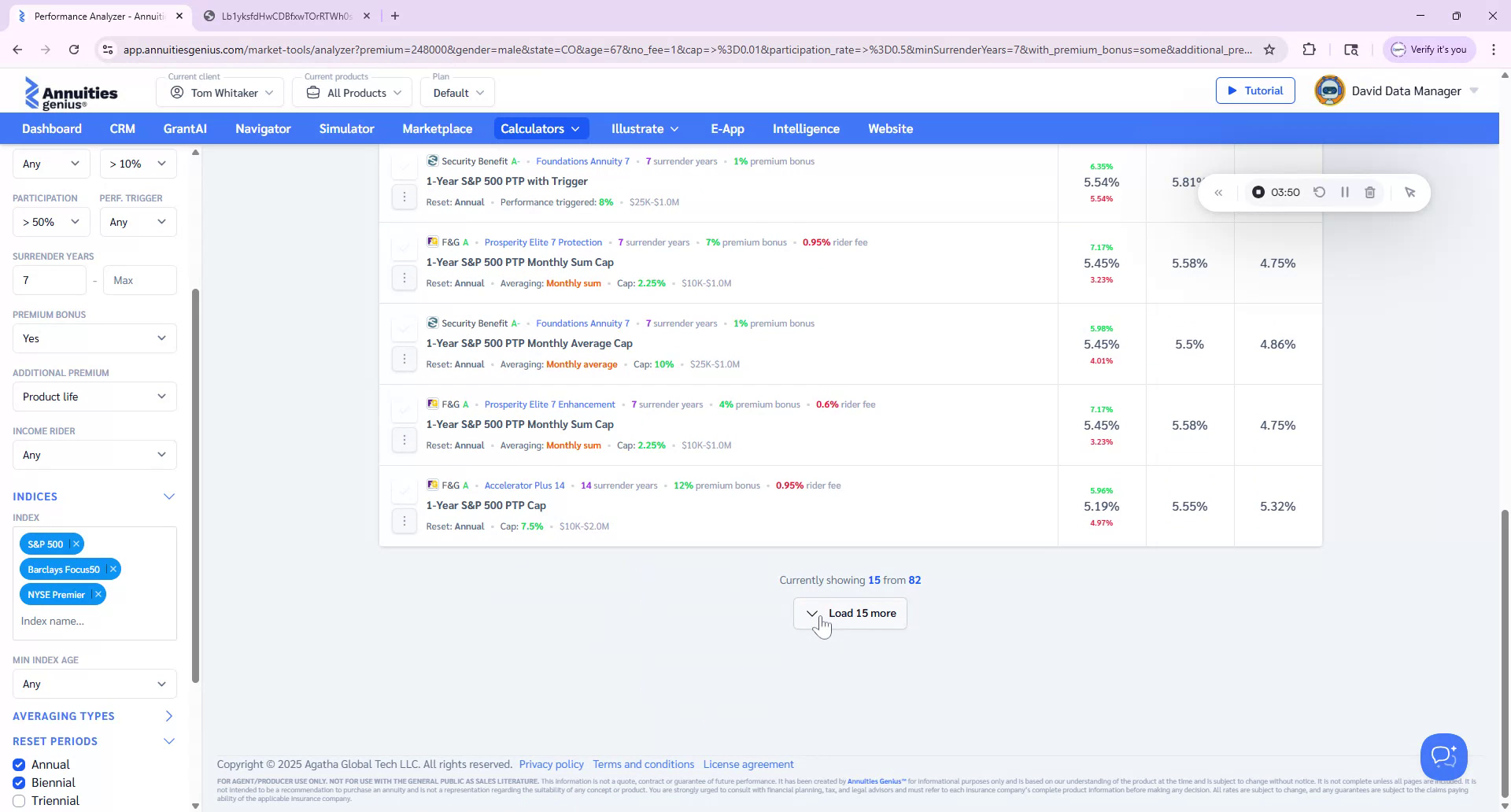Image resolution: width=1511 pixels, height=812 pixels.
Task: Collapse the recording toolbar
Action: click(1219, 192)
